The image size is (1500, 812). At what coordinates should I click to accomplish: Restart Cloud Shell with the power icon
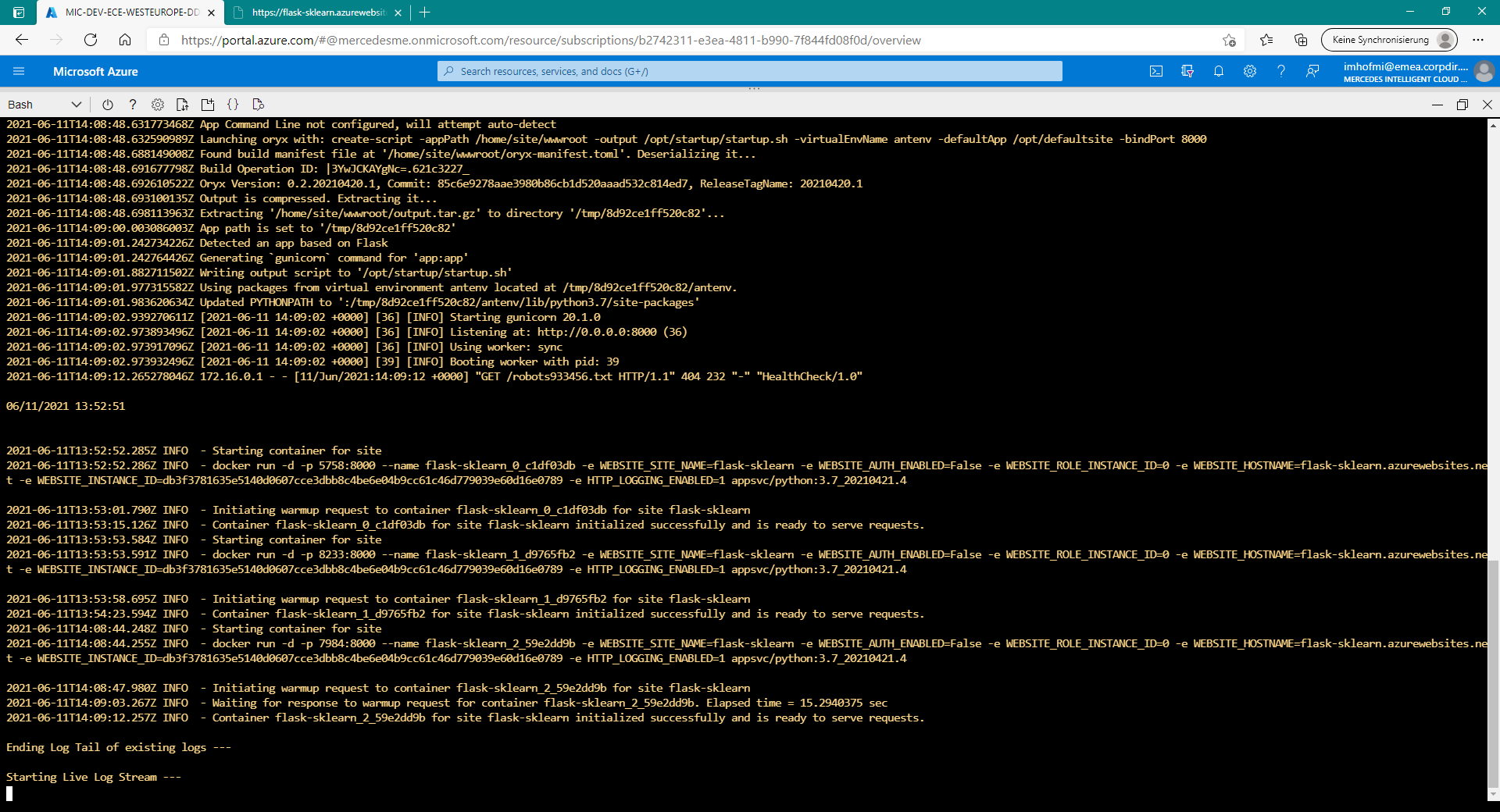[x=108, y=105]
